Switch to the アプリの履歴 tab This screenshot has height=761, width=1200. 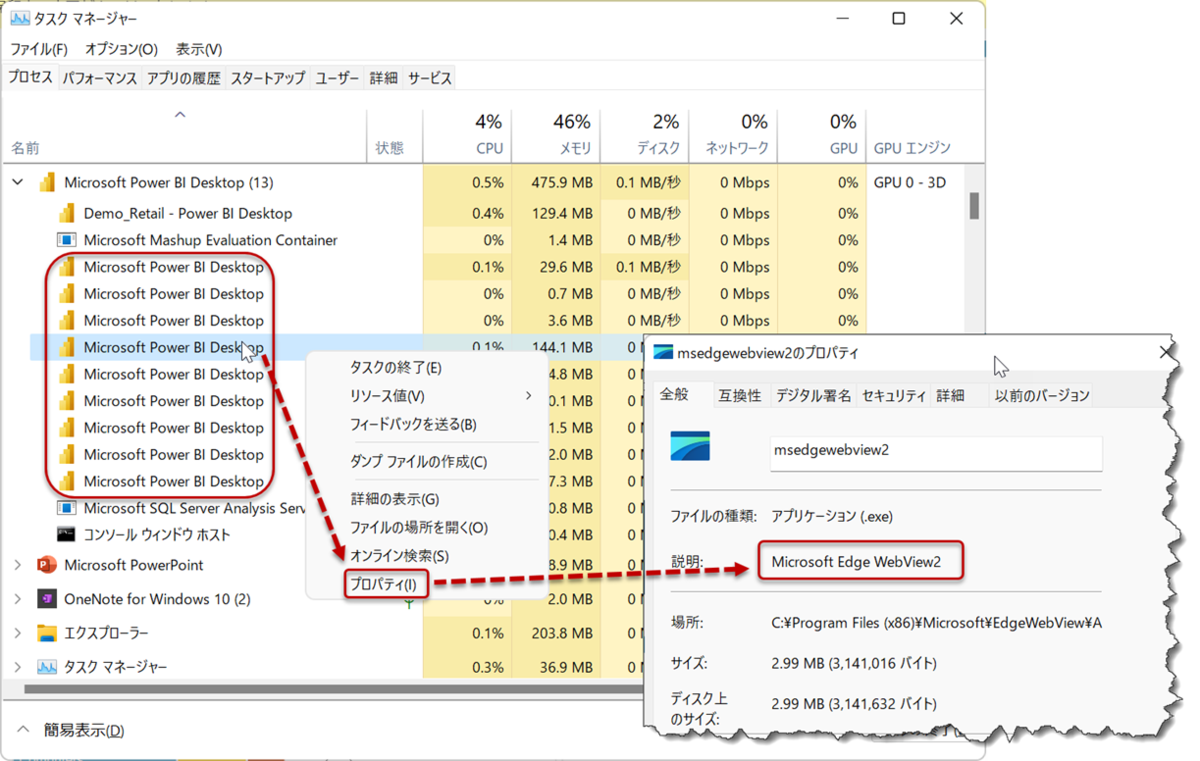pos(183,78)
